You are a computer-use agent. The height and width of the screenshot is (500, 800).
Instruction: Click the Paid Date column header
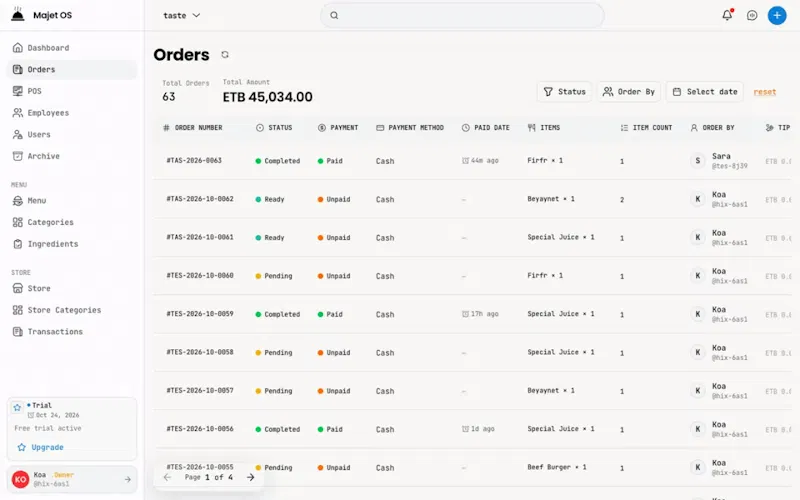[485, 128]
